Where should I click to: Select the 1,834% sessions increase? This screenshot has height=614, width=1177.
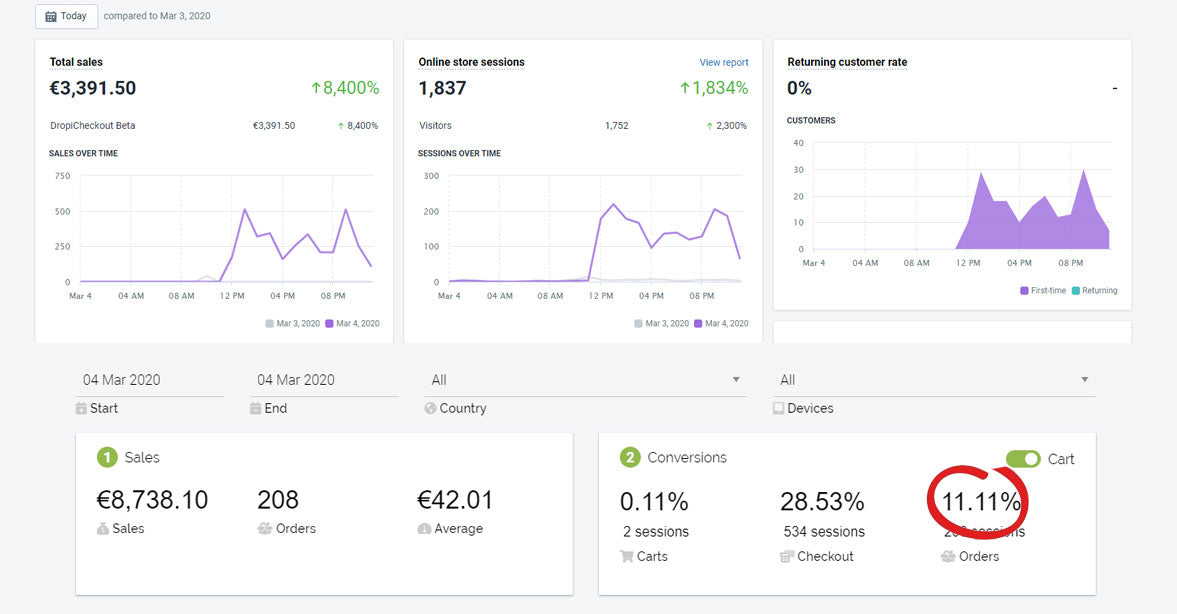[714, 88]
